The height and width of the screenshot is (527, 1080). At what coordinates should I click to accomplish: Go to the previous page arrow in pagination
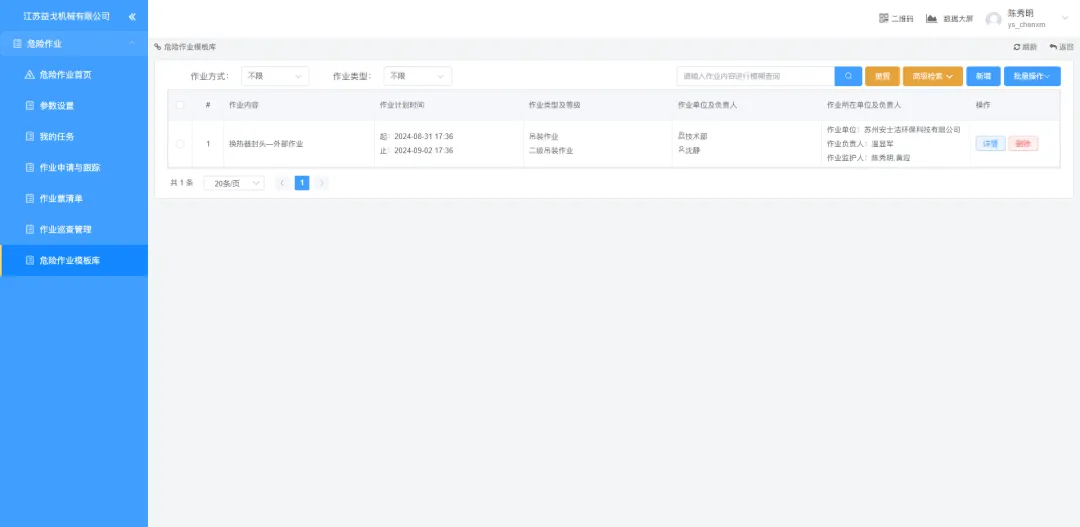tap(282, 183)
